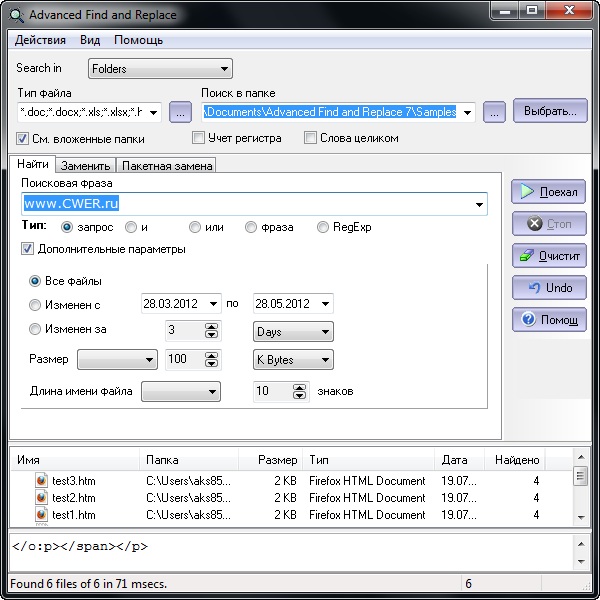The height and width of the screenshot is (600, 600).
Task: Click the Очистит clear button
Action: click(548, 255)
